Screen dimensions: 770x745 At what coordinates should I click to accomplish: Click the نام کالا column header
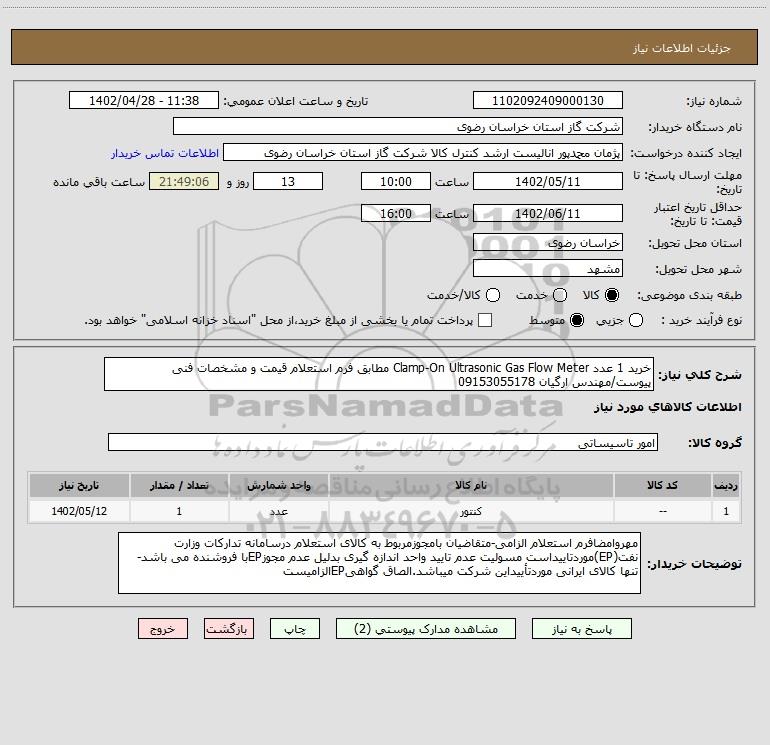click(471, 485)
